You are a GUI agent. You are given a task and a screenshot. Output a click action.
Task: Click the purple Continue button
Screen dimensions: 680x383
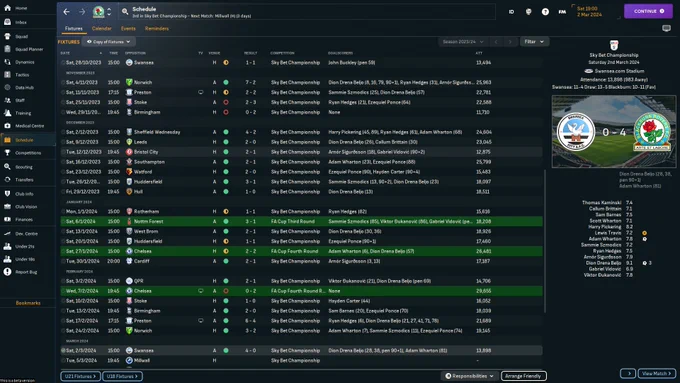(648, 11)
